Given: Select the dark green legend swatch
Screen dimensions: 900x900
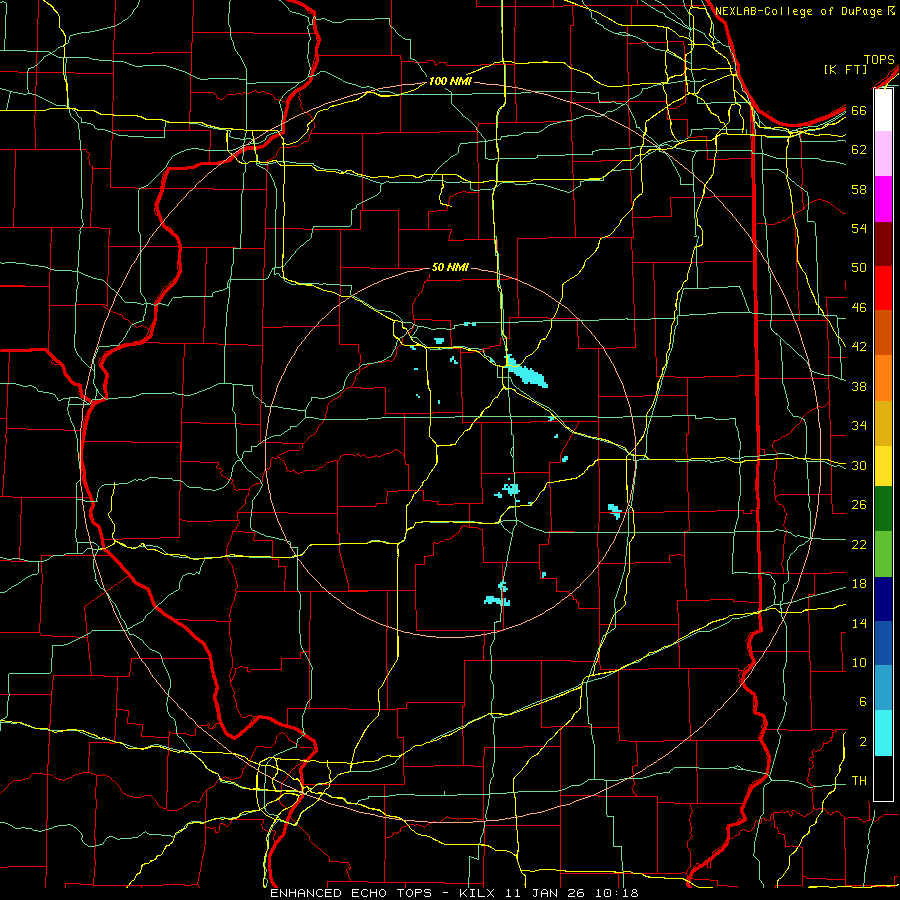Looking at the screenshot, I should (883, 509).
